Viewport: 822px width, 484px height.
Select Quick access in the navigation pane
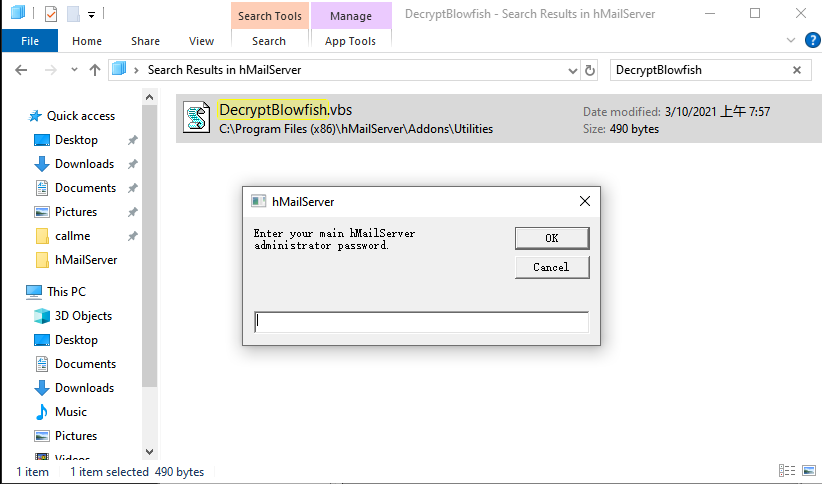(x=81, y=116)
